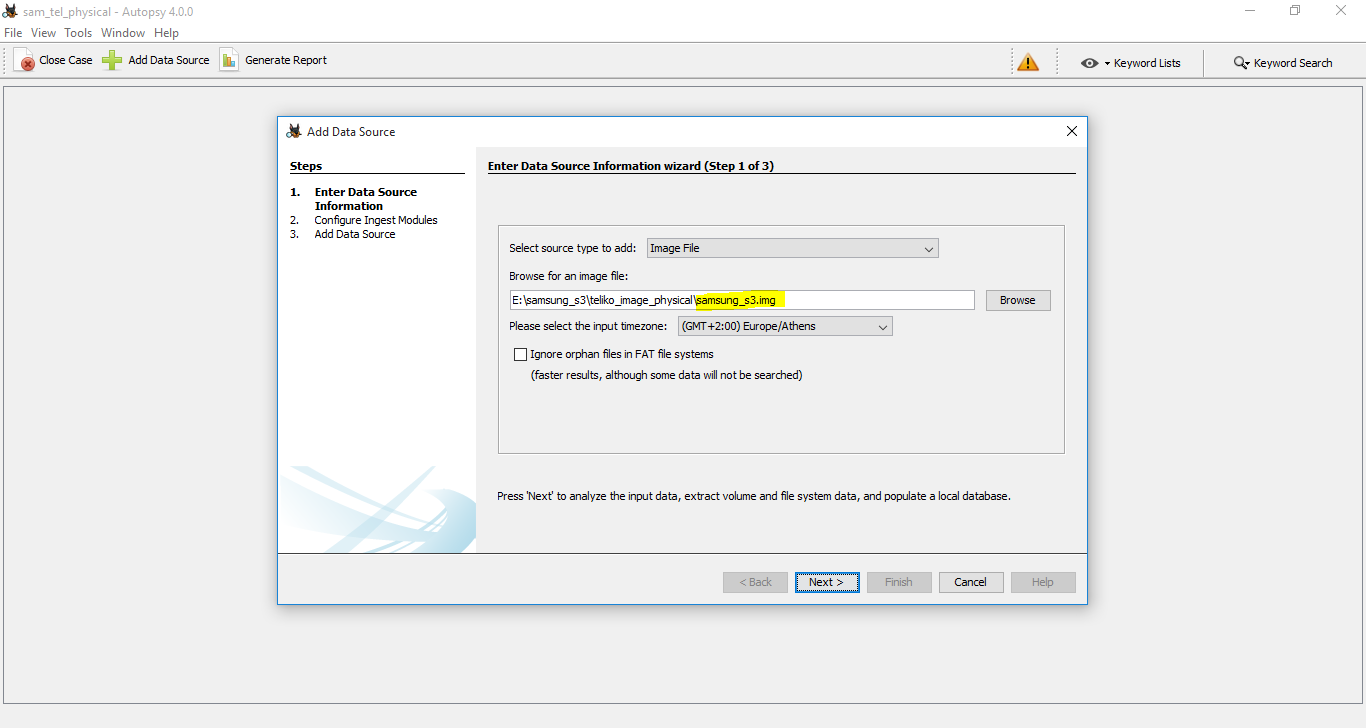Open the input timezone dropdown
Screen dimensions: 1366x728
785,326
